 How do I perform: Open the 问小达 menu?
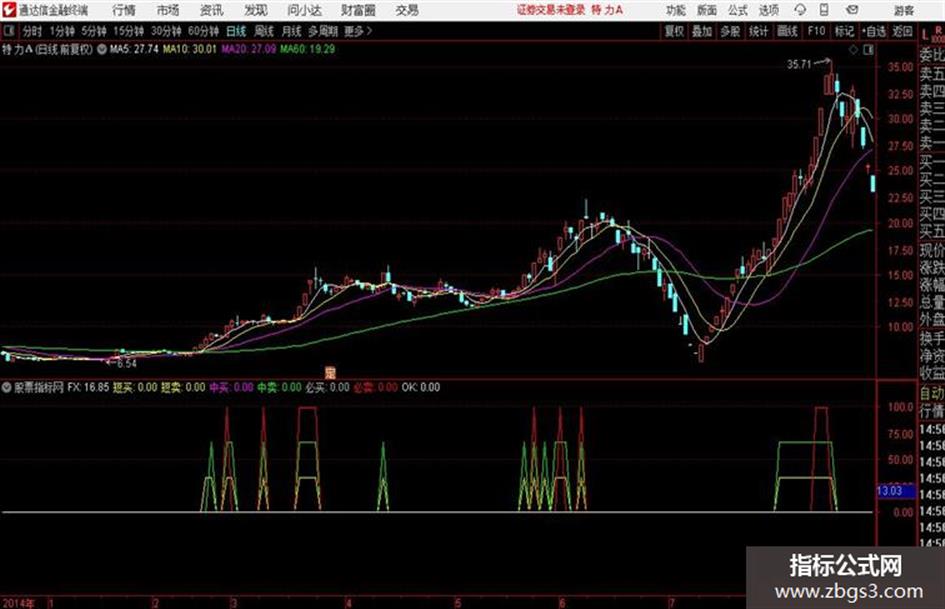[304, 10]
